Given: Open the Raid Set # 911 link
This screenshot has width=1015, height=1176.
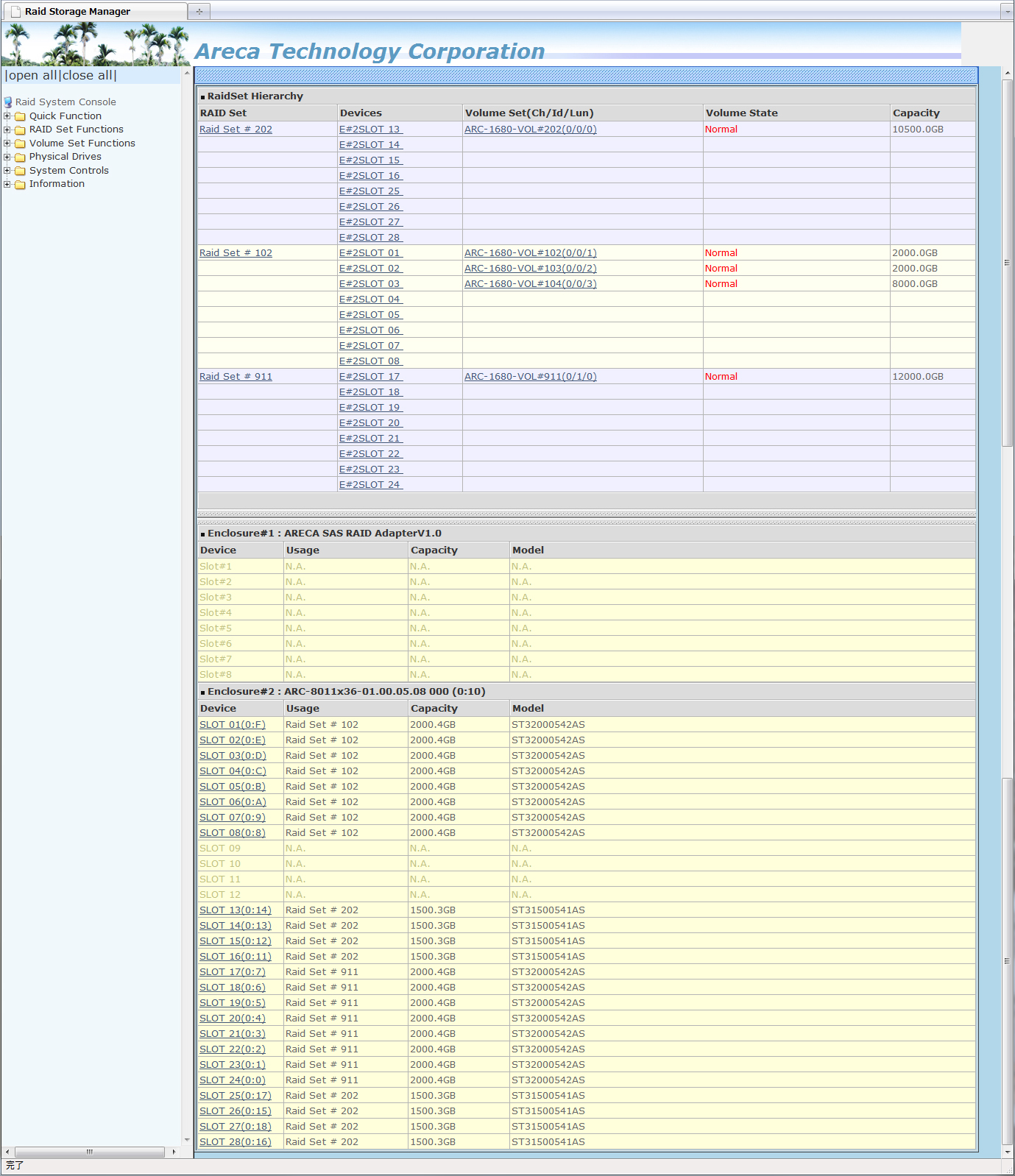Looking at the screenshot, I should (236, 377).
